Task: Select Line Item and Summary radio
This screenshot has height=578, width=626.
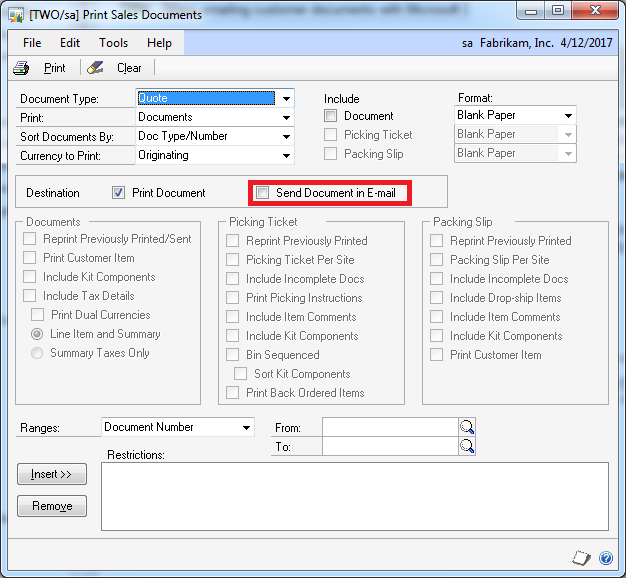Action: 37,334
